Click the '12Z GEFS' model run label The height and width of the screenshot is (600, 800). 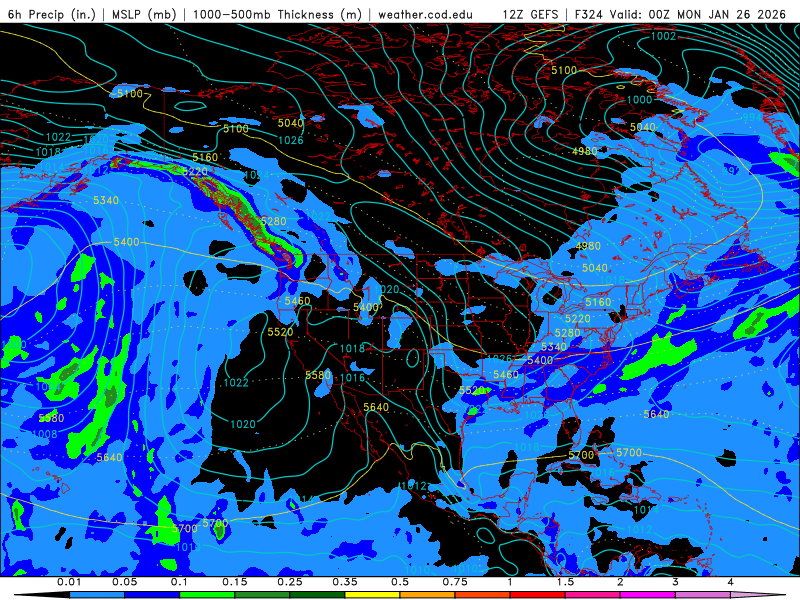point(530,14)
